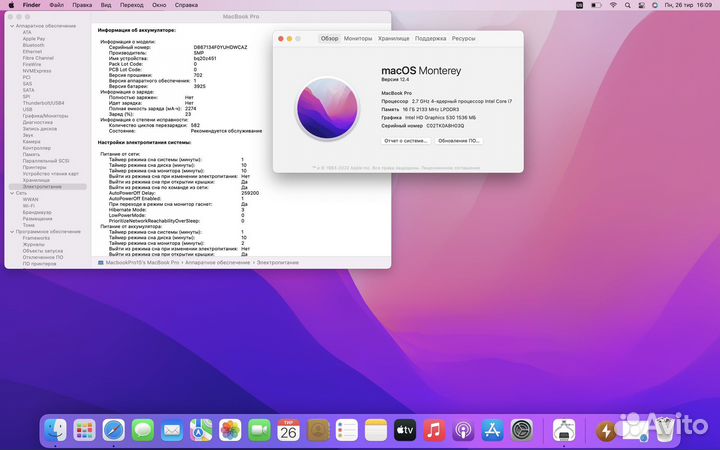Open the lightning bolt app in Dock
Screen dimensions: 720x450
coord(606,431)
